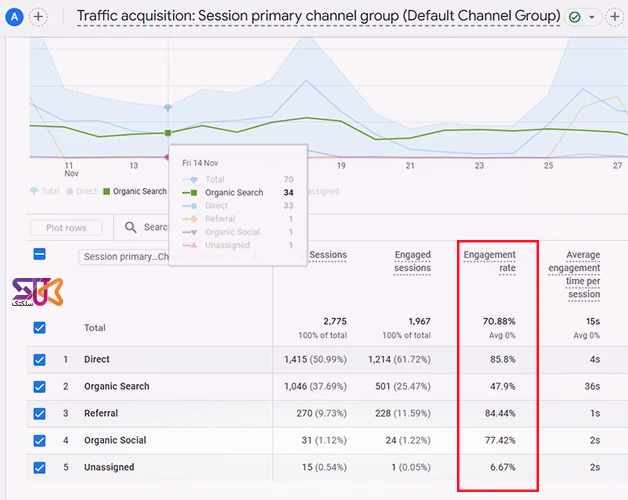Open the report title dropdown arrow
This screenshot has height=500, width=628.
click(x=593, y=17)
